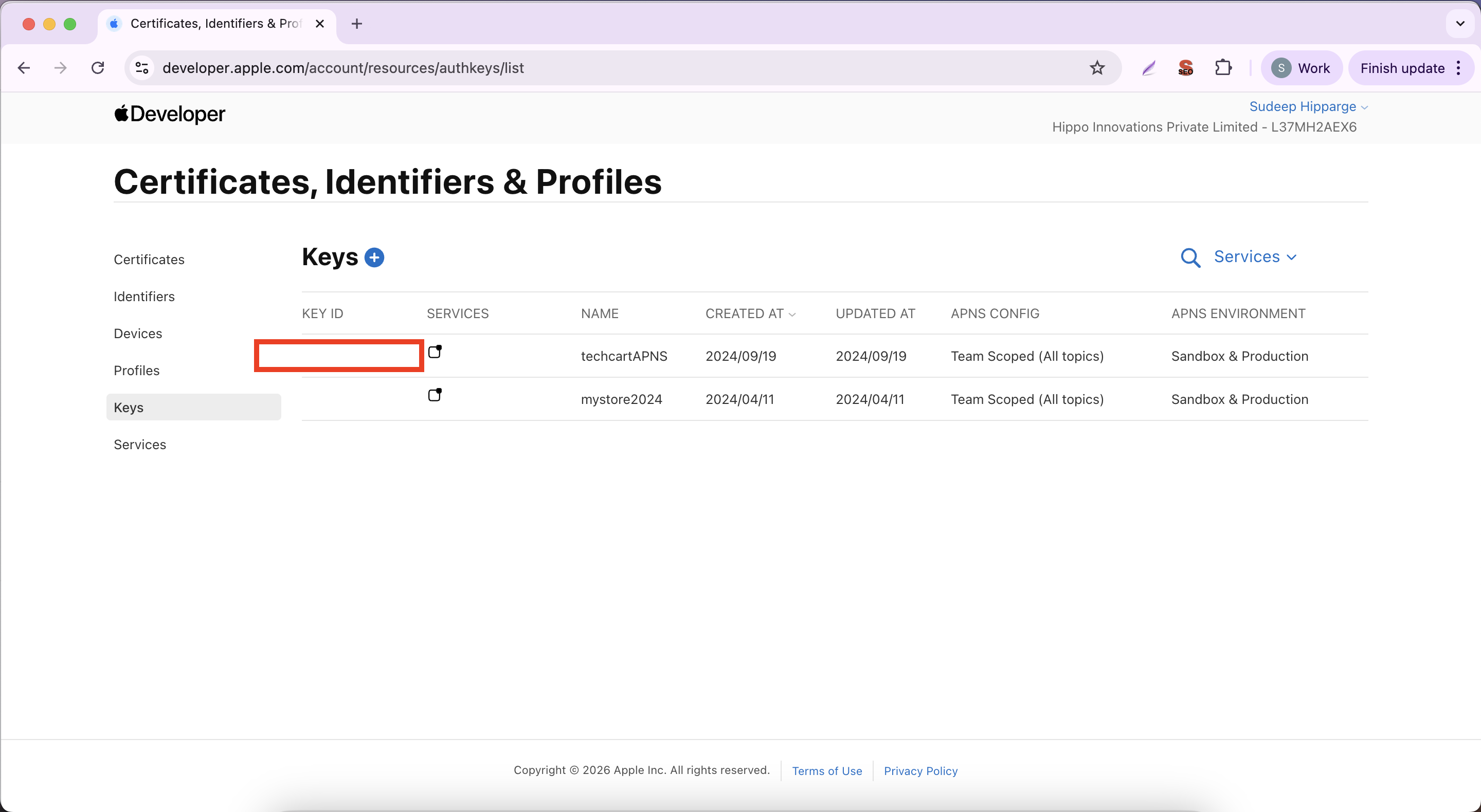Viewport: 1481px width, 812px height.
Task: Click the search magnifier icon
Action: (1189, 258)
